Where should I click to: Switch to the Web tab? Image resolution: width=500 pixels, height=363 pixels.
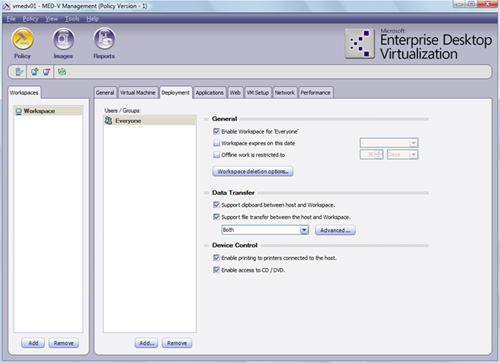(235, 93)
